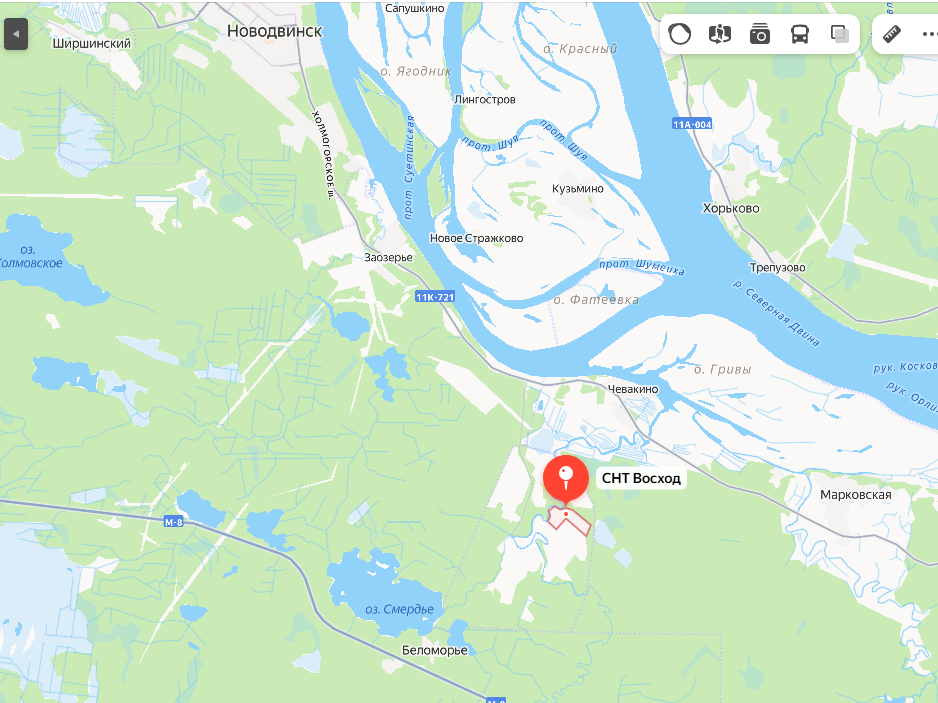Select the ruler distance tool
This screenshot has height=703, width=938.
point(891,34)
